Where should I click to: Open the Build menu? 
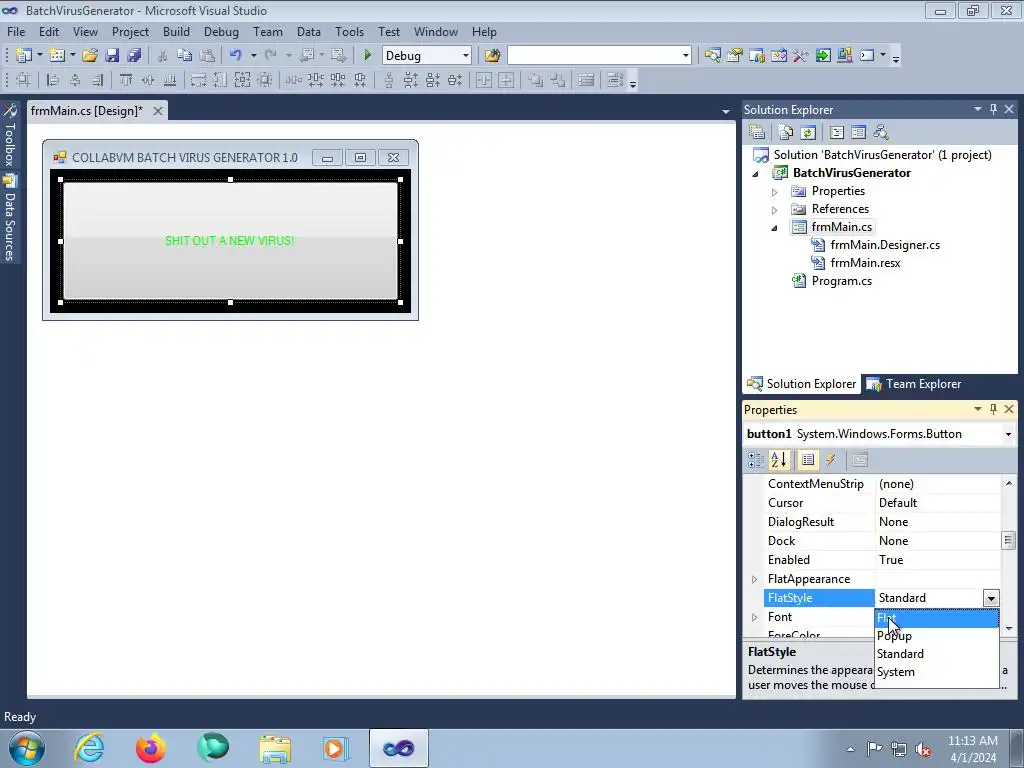[176, 31]
